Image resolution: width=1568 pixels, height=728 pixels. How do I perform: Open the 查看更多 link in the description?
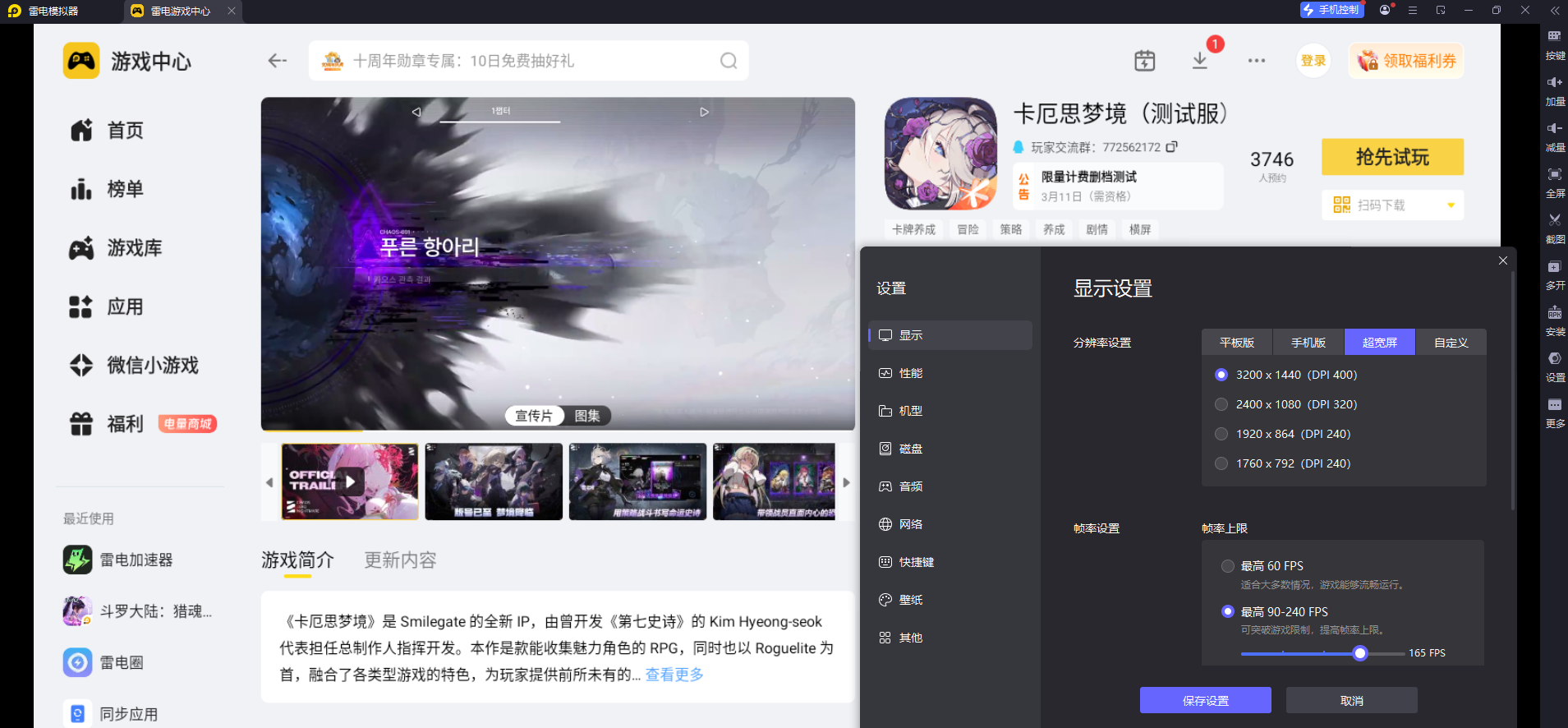click(674, 675)
